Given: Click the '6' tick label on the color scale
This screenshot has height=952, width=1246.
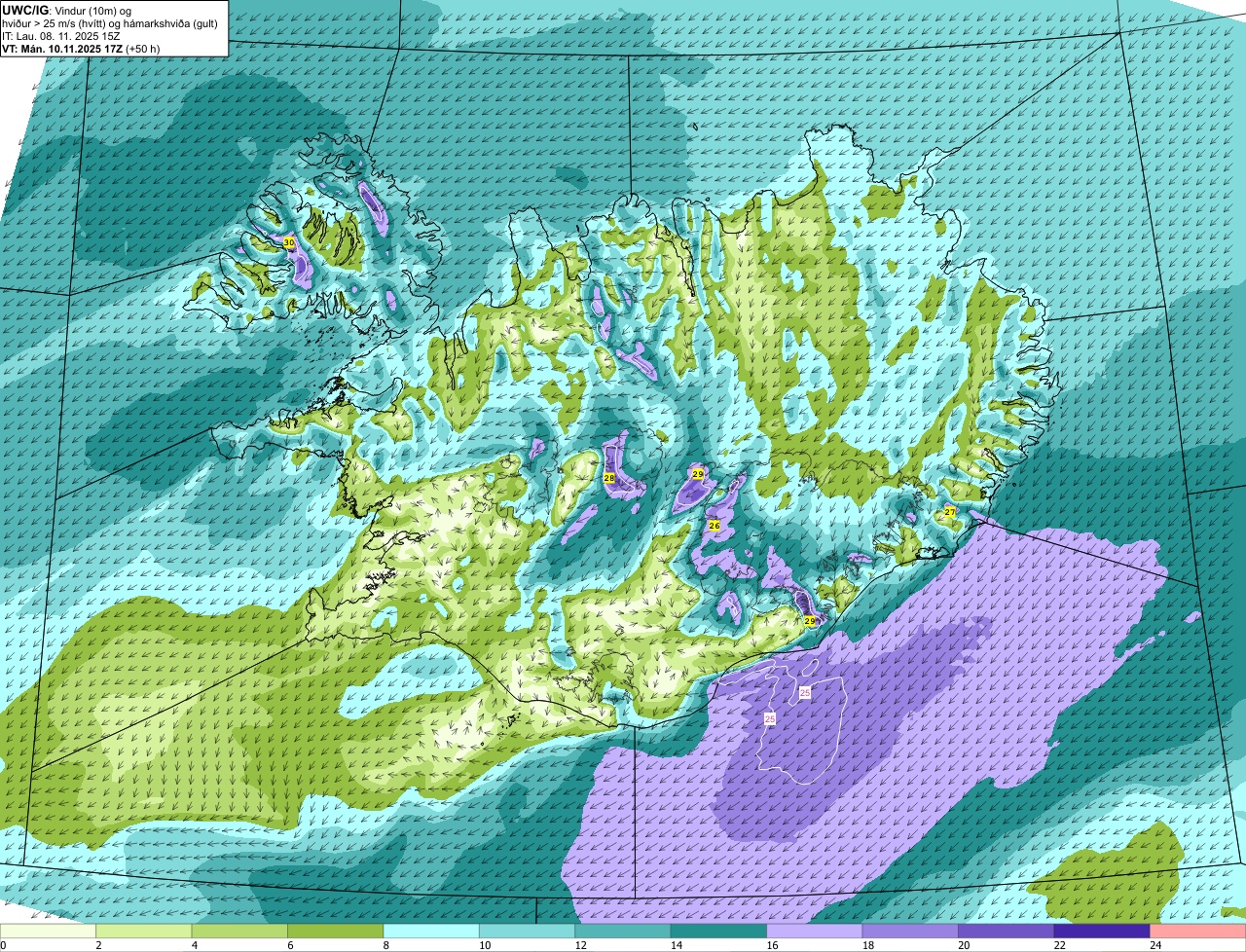Looking at the screenshot, I should (288, 945).
